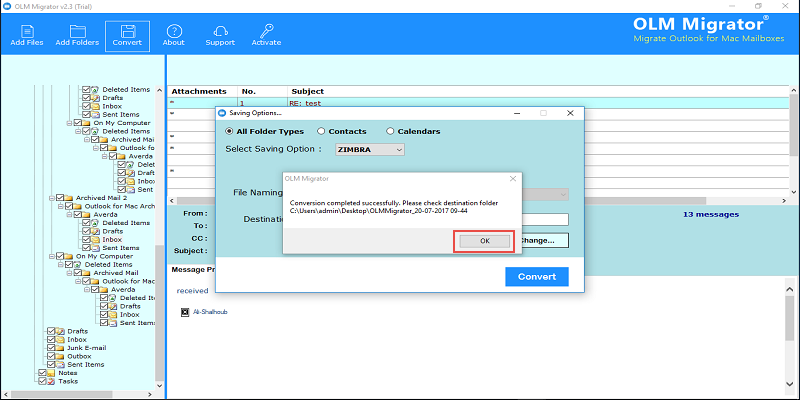Click the '13 messages' count text

click(x=711, y=214)
